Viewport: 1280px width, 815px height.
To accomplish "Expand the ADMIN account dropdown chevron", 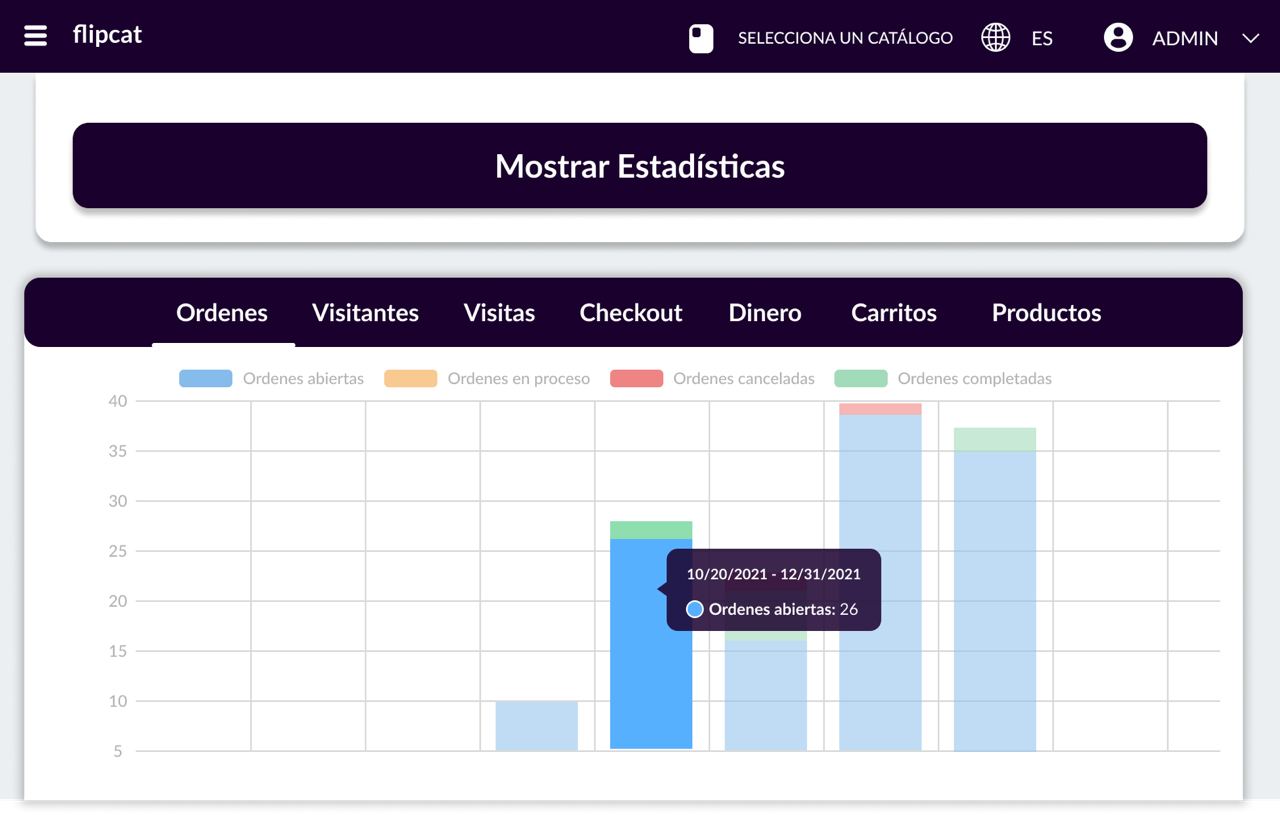I will tap(1250, 38).
